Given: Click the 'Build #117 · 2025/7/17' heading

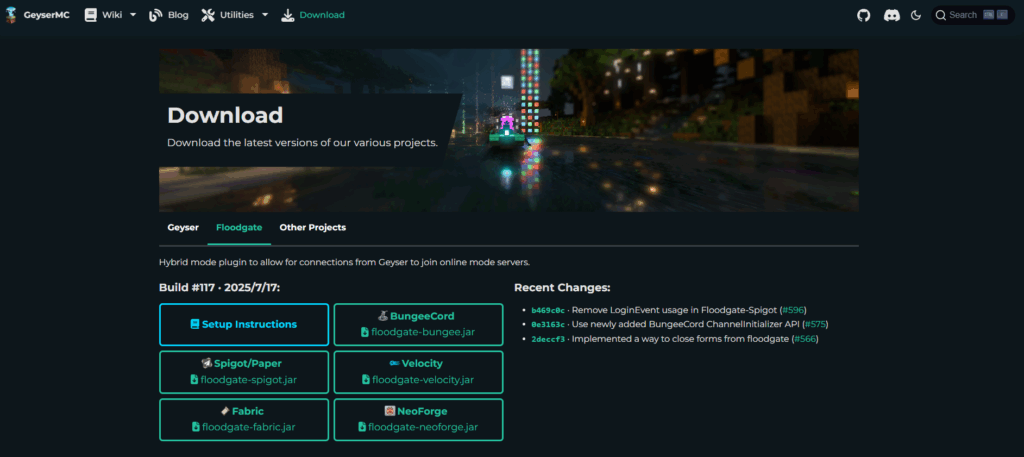Looking at the screenshot, I should (x=219, y=288).
